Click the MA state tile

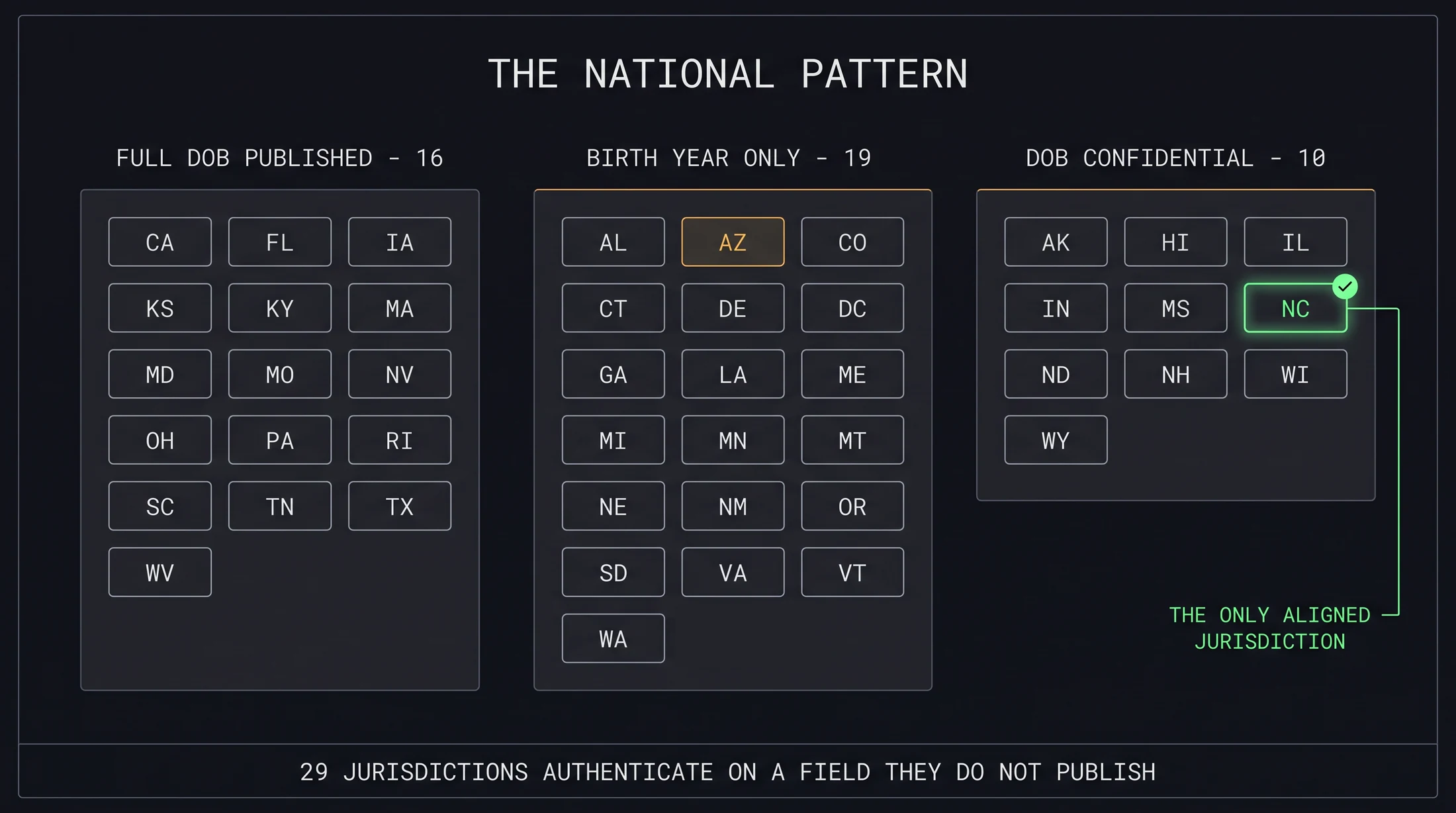pos(400,308)
